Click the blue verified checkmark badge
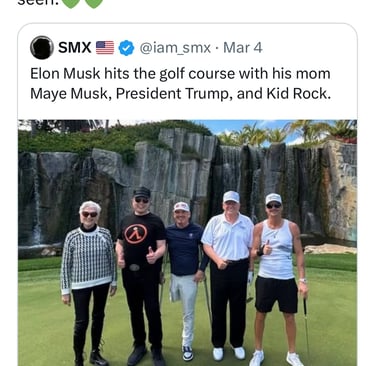375x366 pixels. pos(126,48)
